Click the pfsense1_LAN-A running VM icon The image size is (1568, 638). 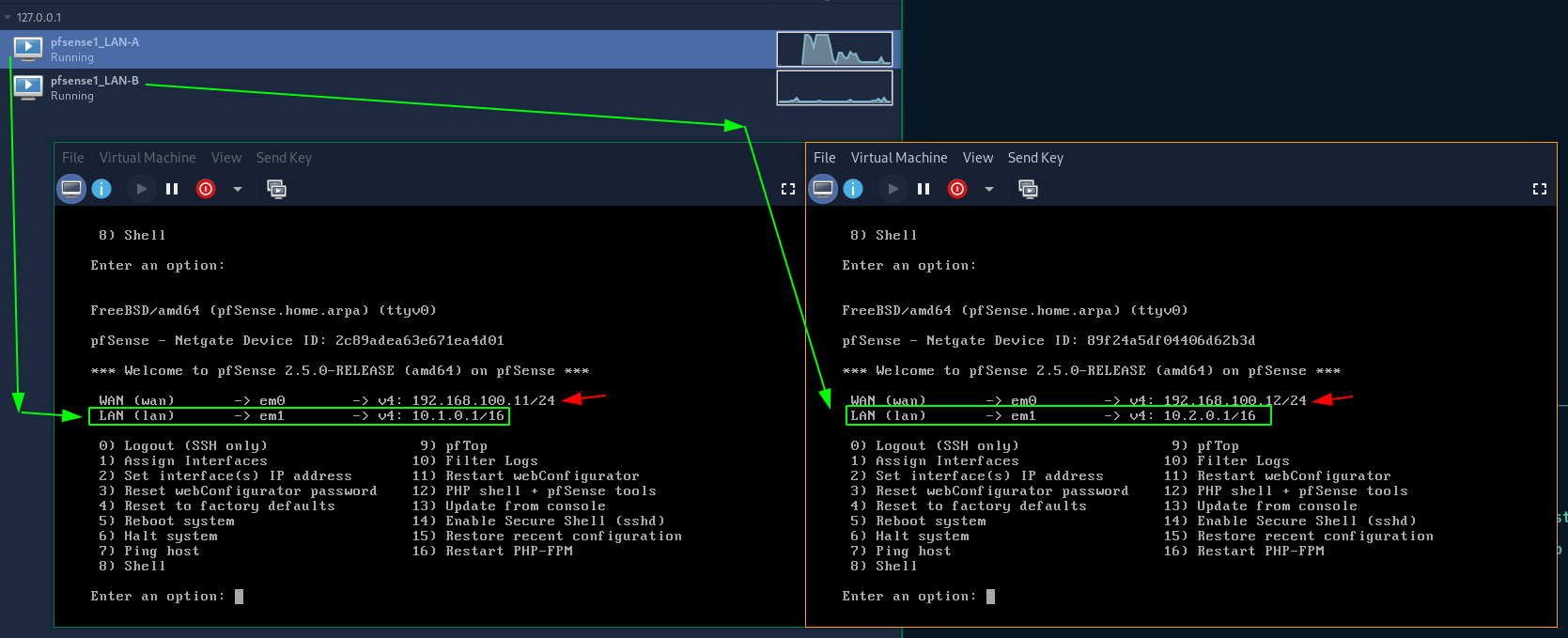(28, 49)
